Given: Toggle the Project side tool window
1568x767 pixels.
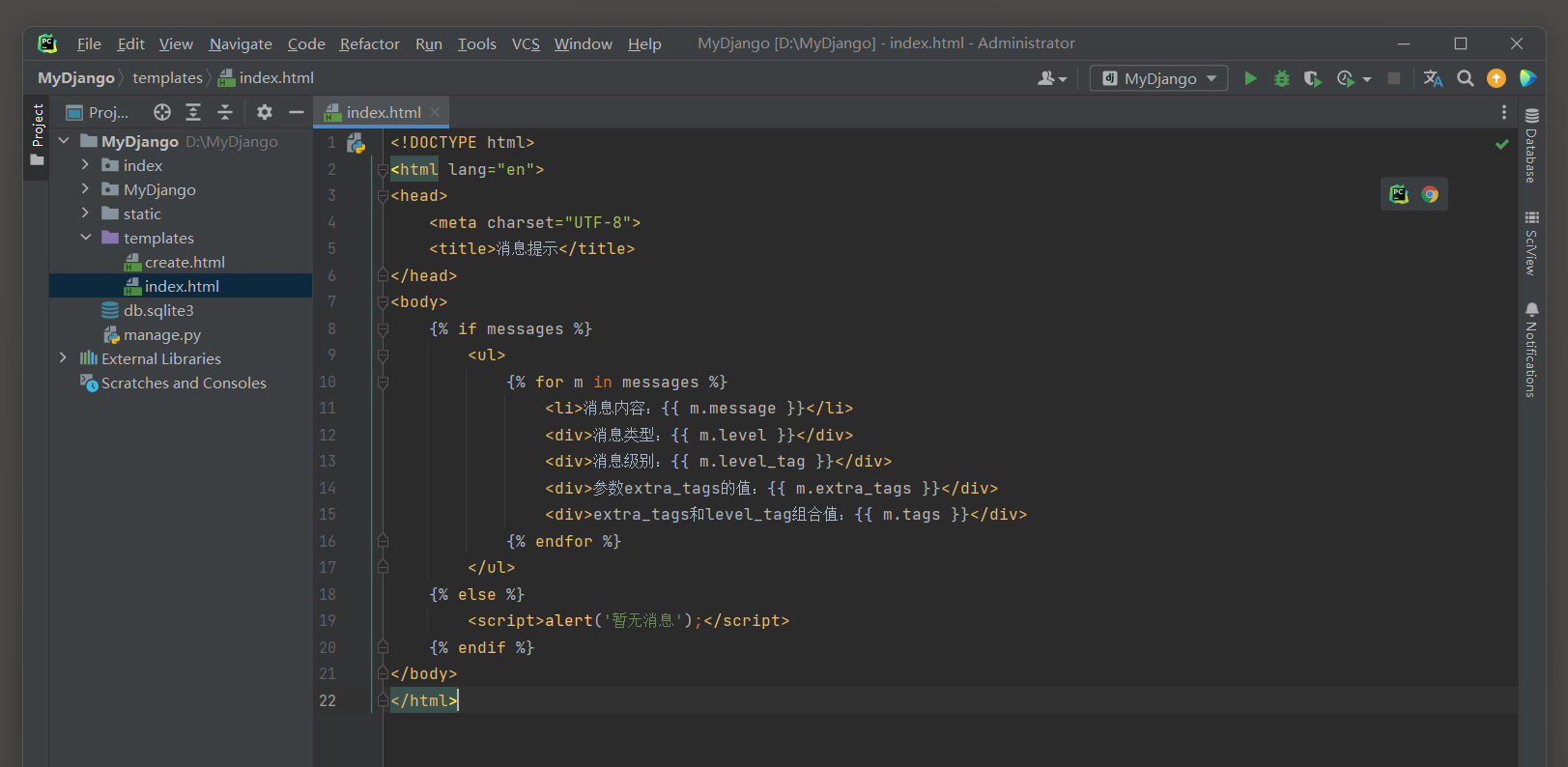Looking at the screenshot, I should (x=38, y=134).
